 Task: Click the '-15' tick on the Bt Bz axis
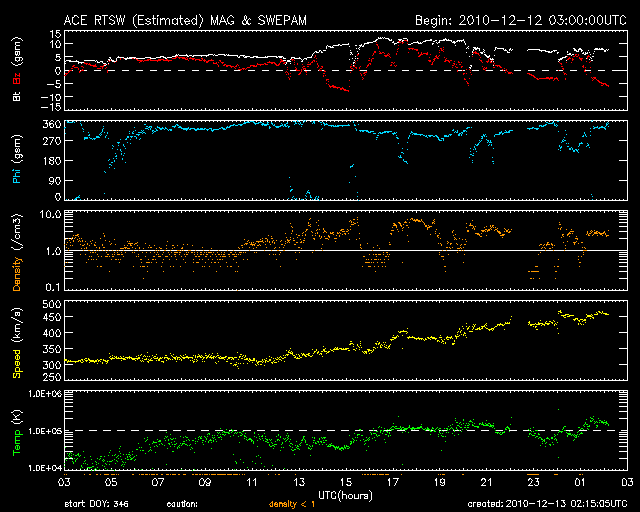coord(51,107)
